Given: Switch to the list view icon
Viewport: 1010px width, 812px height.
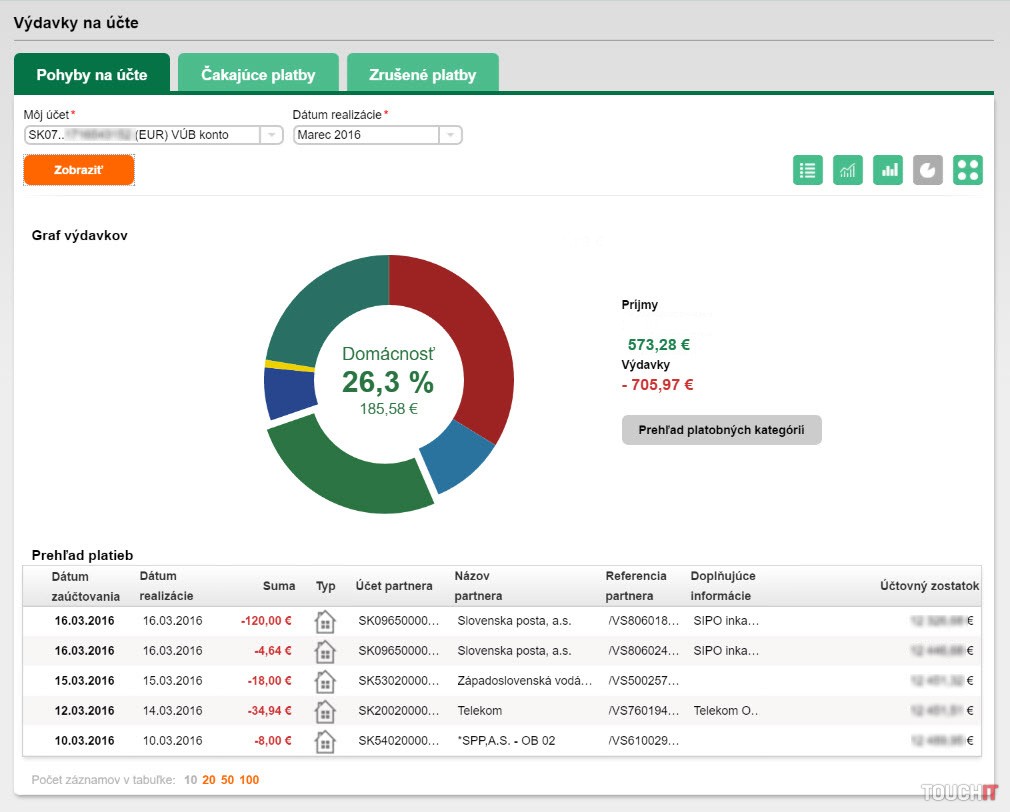Looking at the screenshot, I should click(x=808, y=170).
